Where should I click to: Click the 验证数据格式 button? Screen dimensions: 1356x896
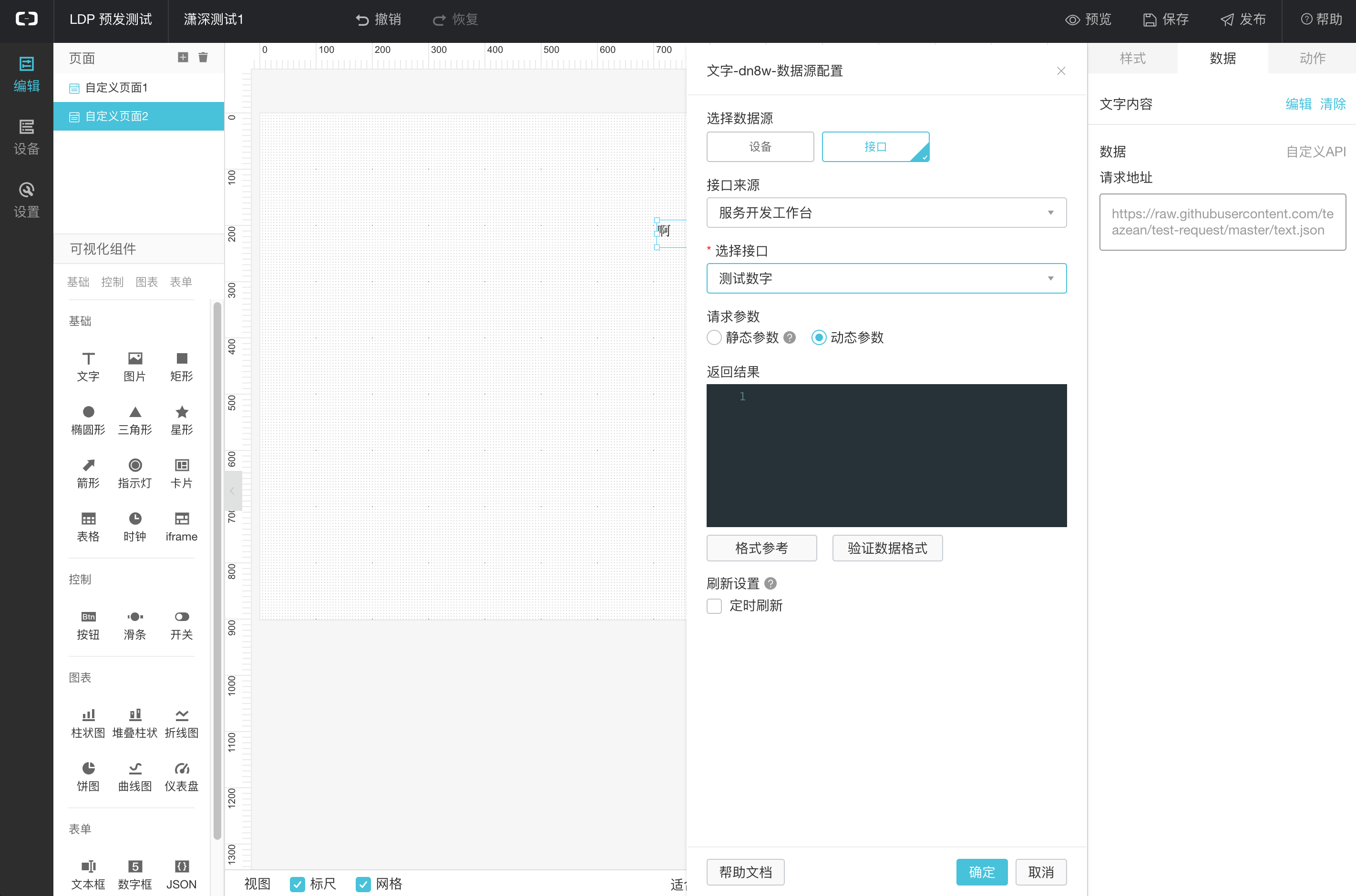point(887,548)
